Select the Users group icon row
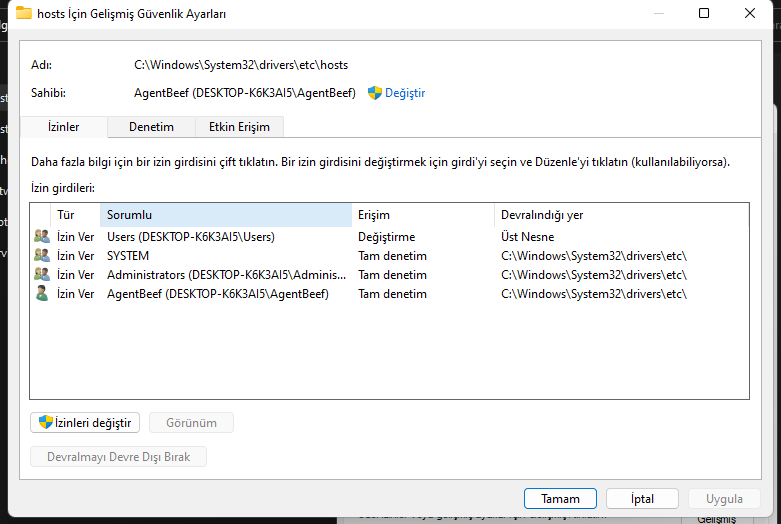Viewport: 781px width, 524px height. tap(42, 236)
